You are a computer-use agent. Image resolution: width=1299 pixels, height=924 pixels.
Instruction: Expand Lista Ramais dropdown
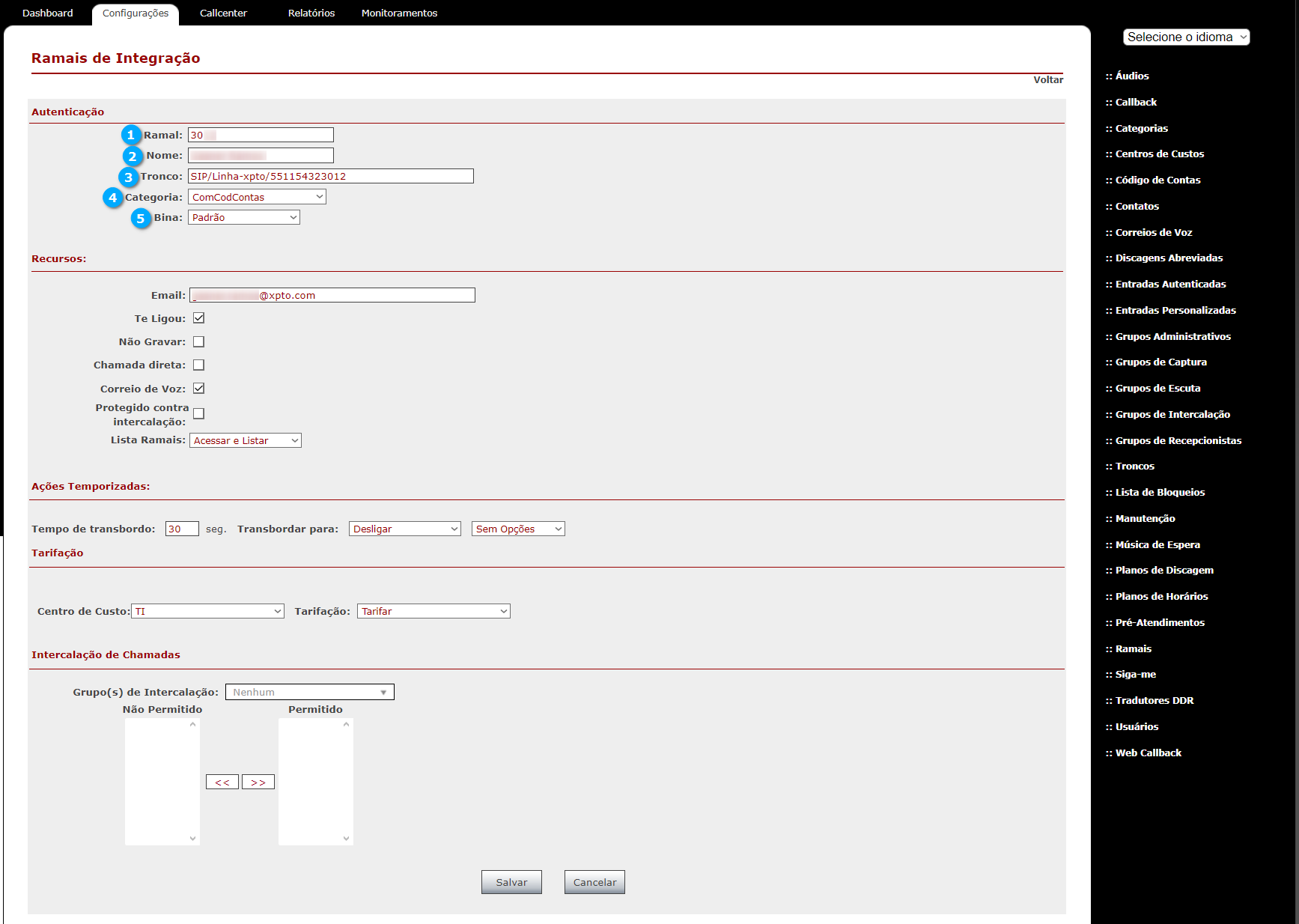(246, 440)
